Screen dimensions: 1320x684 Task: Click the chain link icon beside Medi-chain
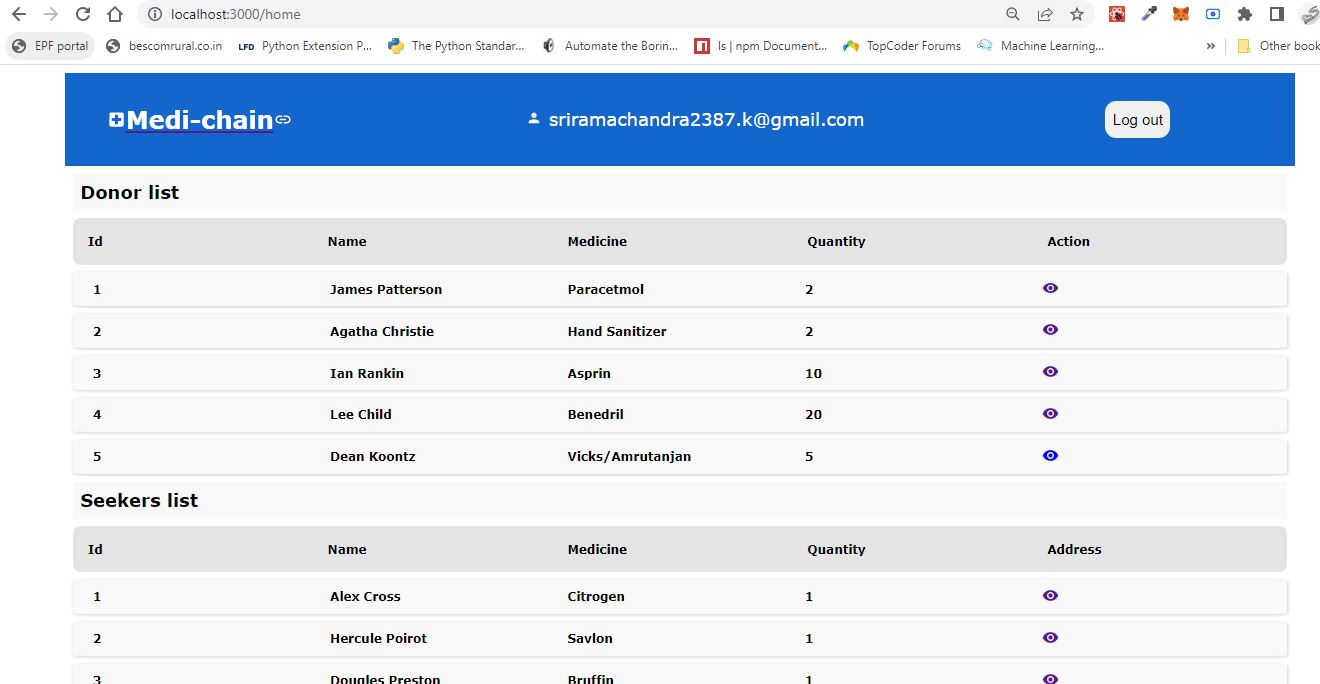(283, 120)
